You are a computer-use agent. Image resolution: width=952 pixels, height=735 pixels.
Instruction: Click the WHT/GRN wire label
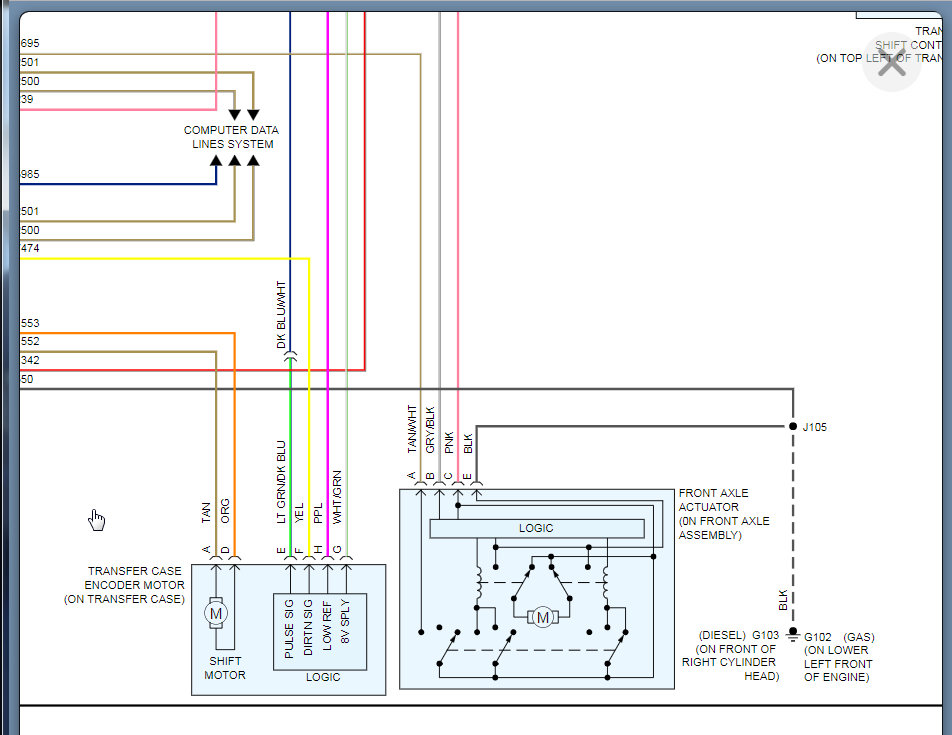pos(337,497)
